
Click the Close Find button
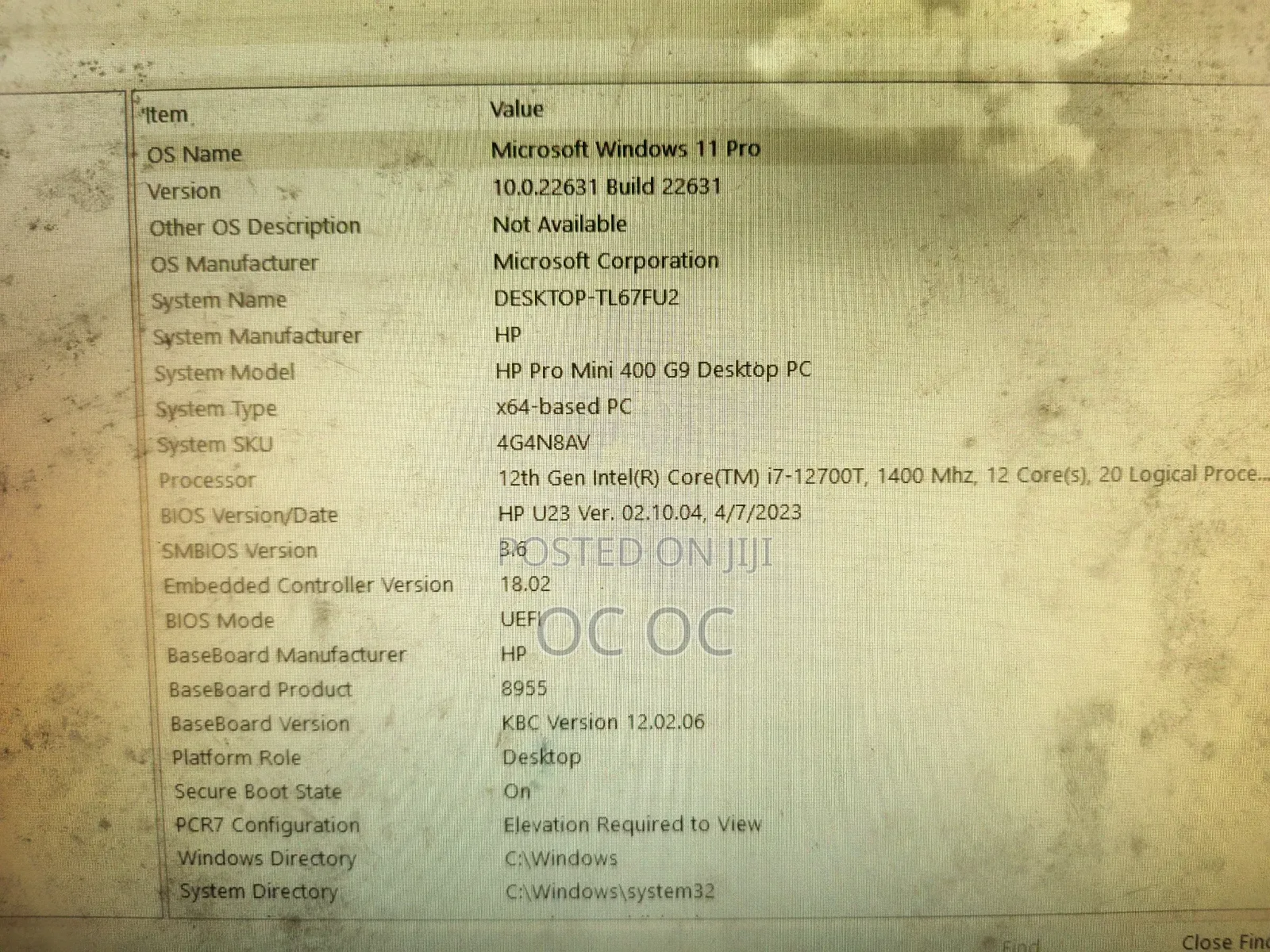1225,942
